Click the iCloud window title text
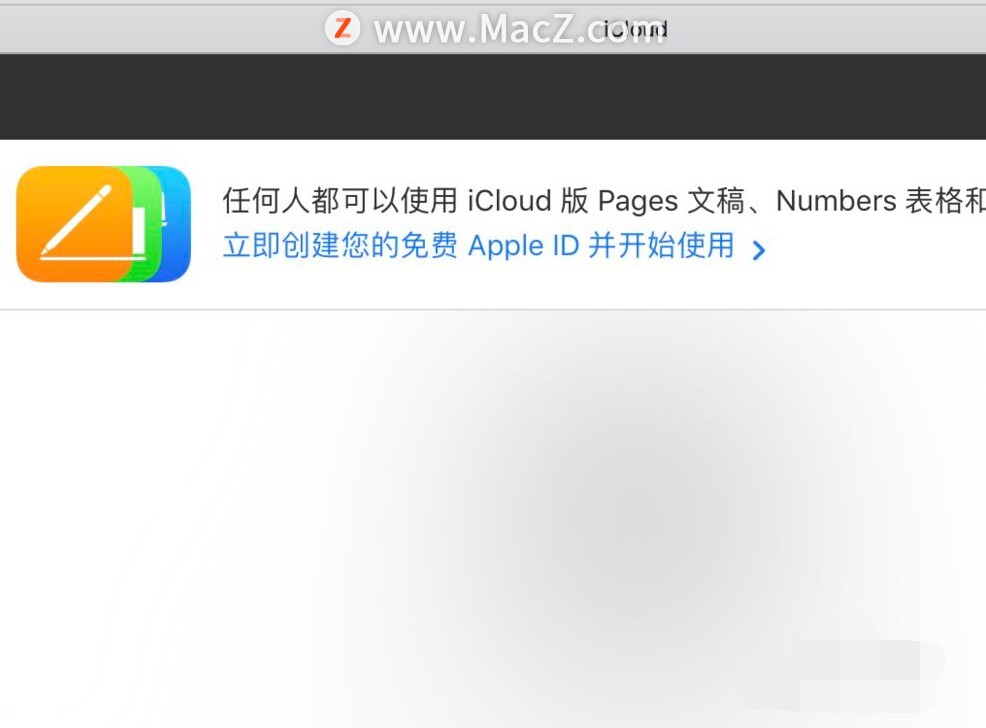 [635, 29]
